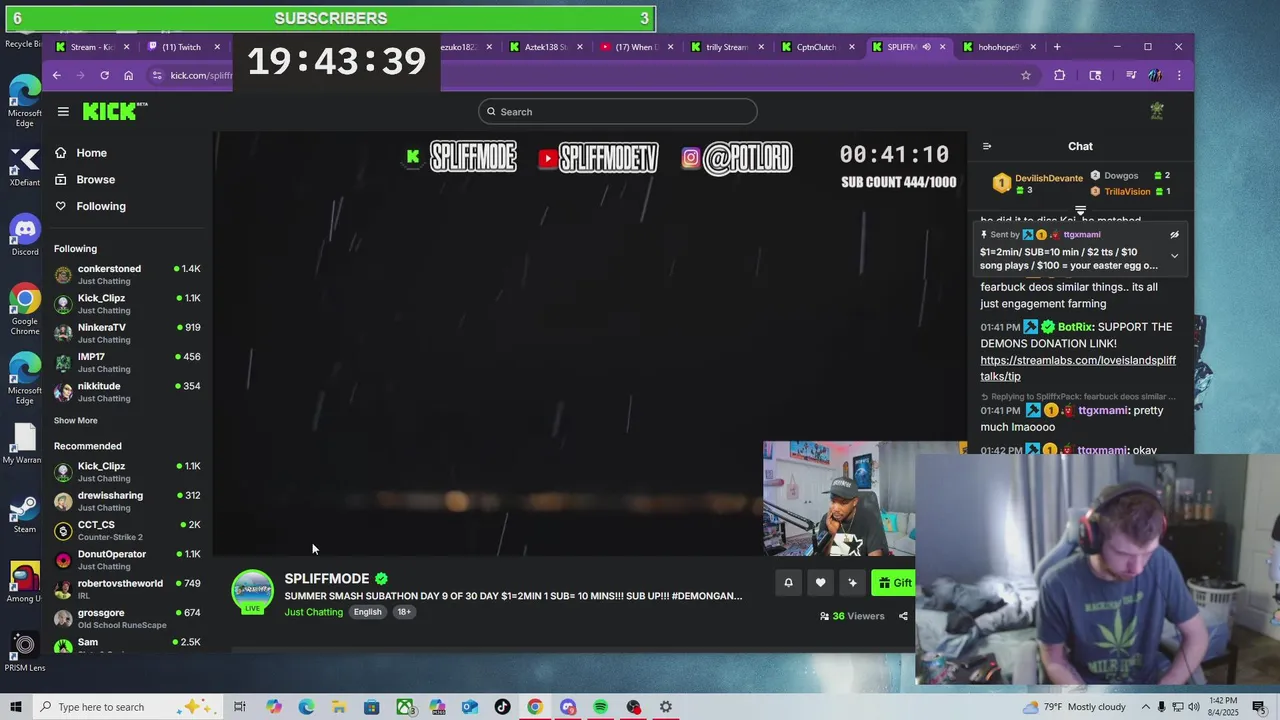Click DevilishDevante top gifter name
The image size is (1280, 720).
tap(1049, 178)
